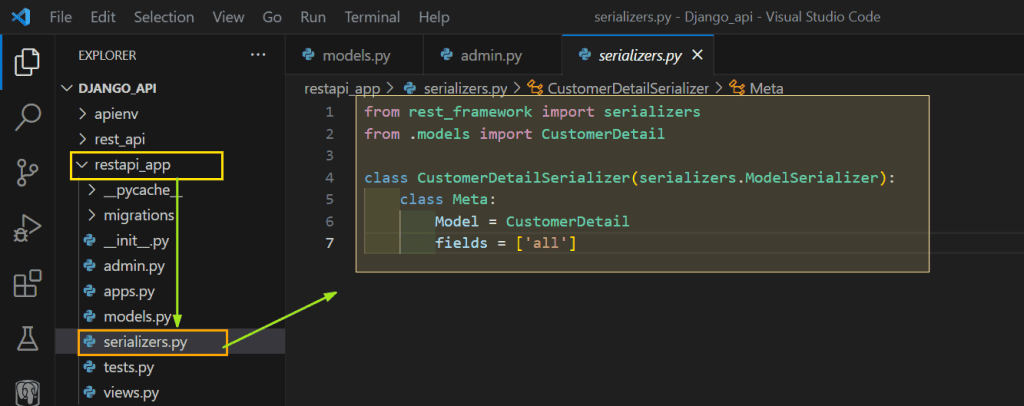This screenshot has width=1024, height=406.
Task: Switch to the admin.py tab
Action: tap(492, 55)
